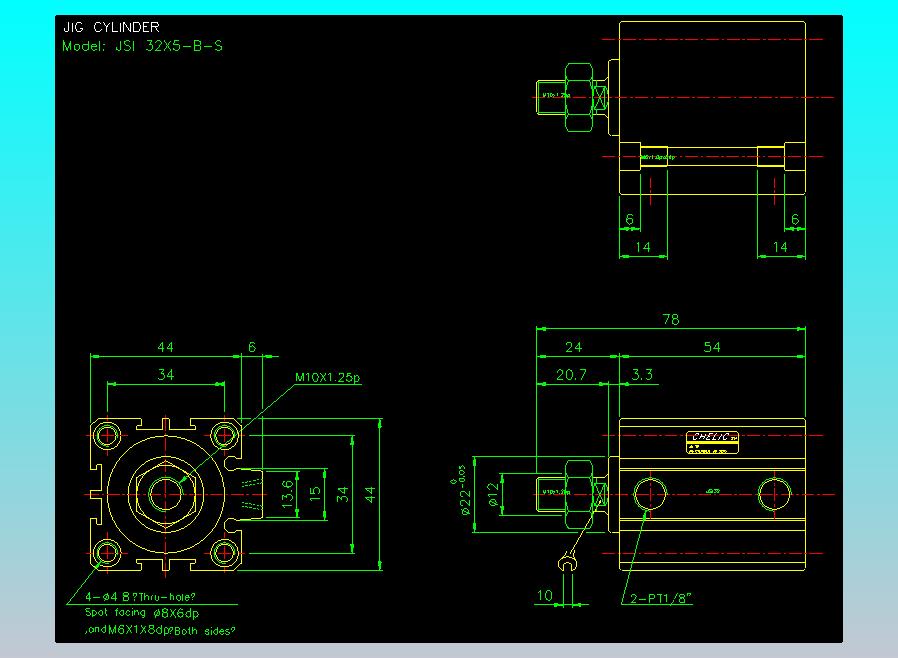The image size is (898, 658).
Task: Click the 20.7 dimension text
Action: click(571, 374)
